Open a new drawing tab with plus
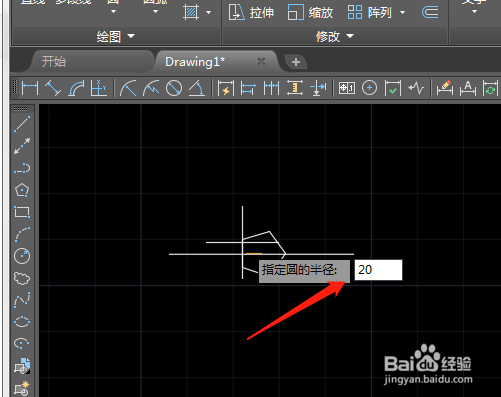The height and width of the screenshot is (397, 501). pyautogui.click(x=296, y=62)
